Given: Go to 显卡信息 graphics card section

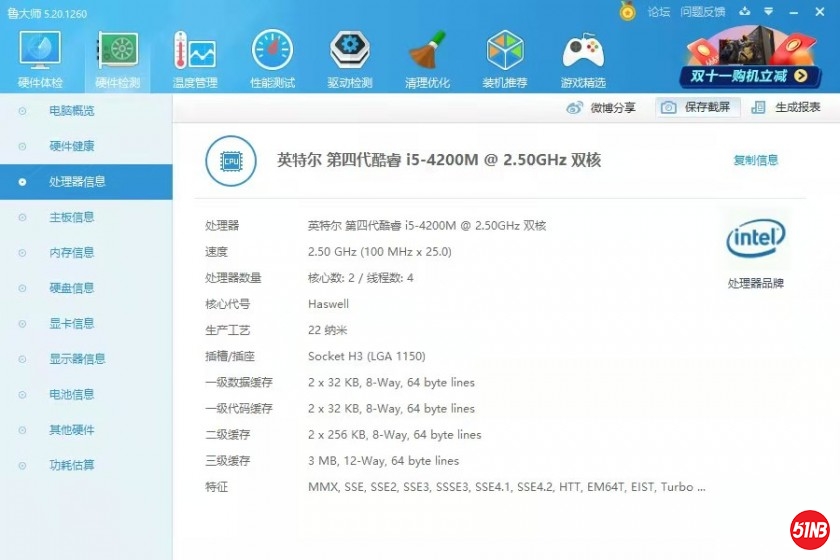Looking at the screenshot, I should click(72, 324).
